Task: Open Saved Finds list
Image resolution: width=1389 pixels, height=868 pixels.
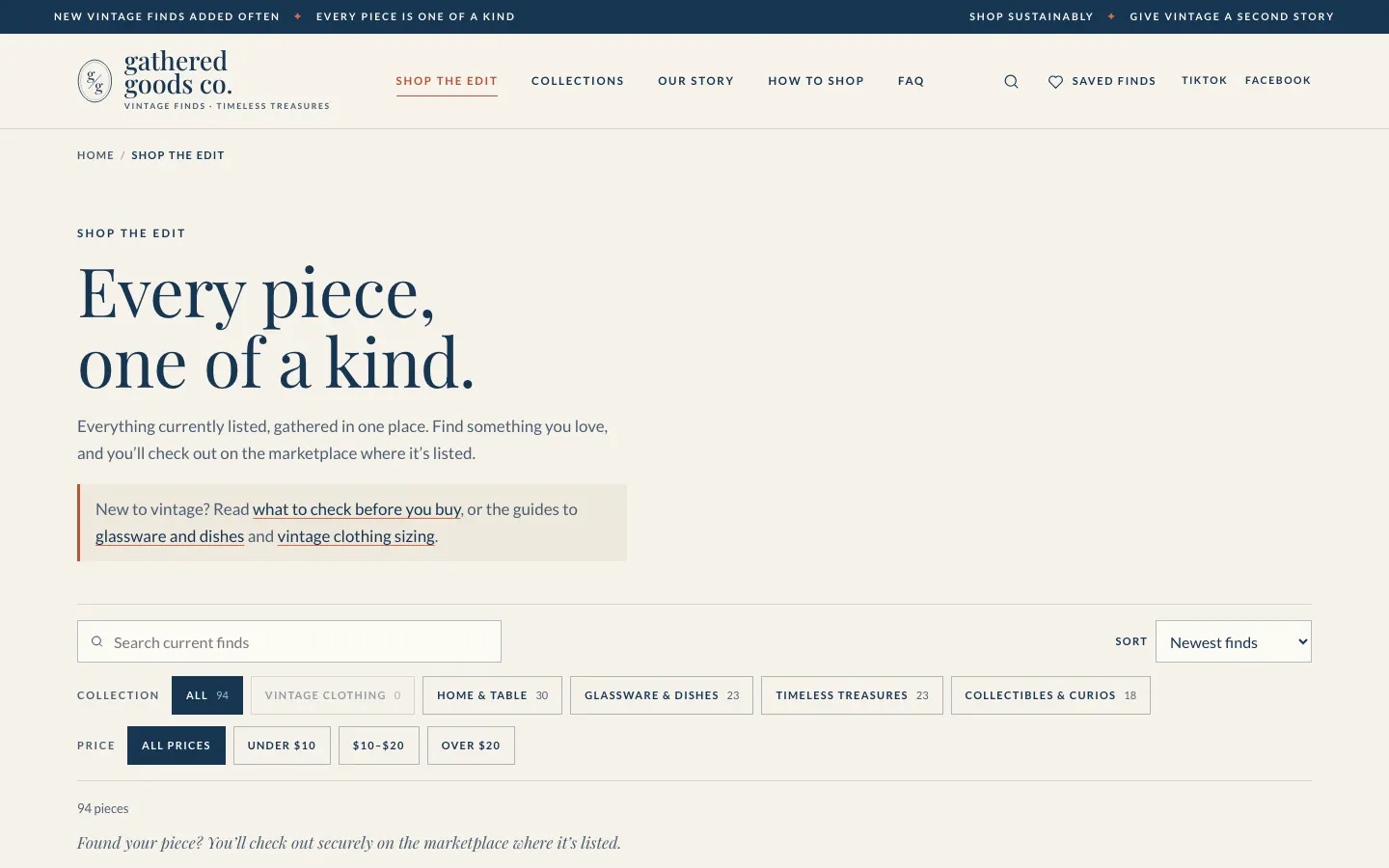Action: (x=1102, y=81)
